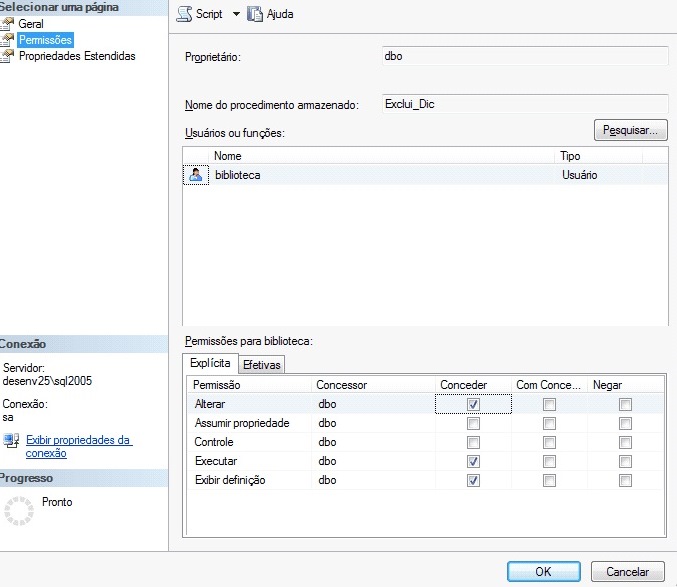
Task: Check Negar for Executar
Action: [x=625, y=461]
